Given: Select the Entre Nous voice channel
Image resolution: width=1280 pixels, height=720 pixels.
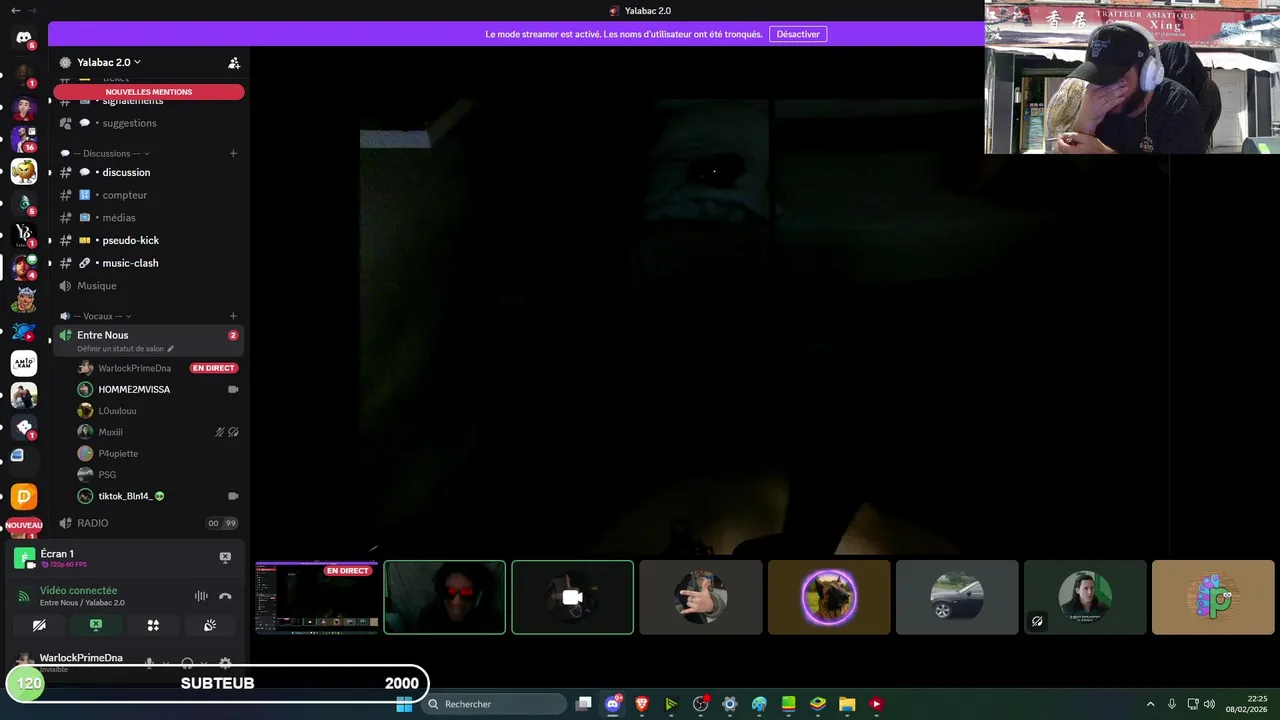Looking at the screenshot, I should (149, 341).
